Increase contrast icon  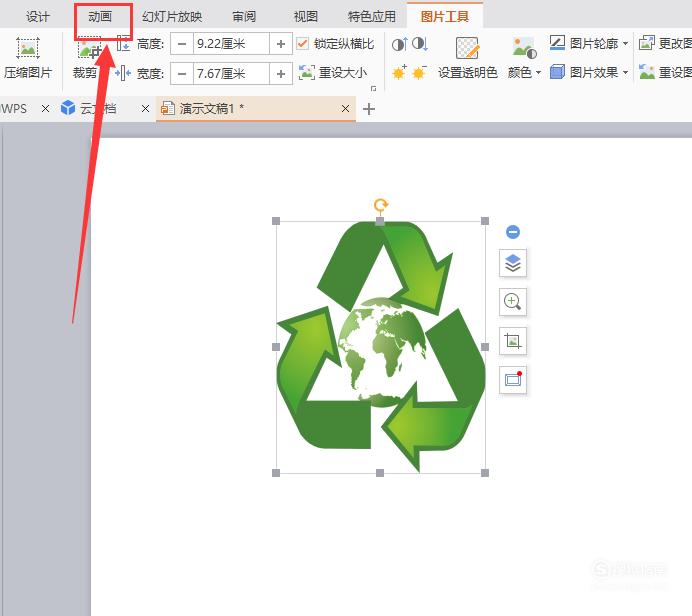pyautogui.click(x=399, y=44)
